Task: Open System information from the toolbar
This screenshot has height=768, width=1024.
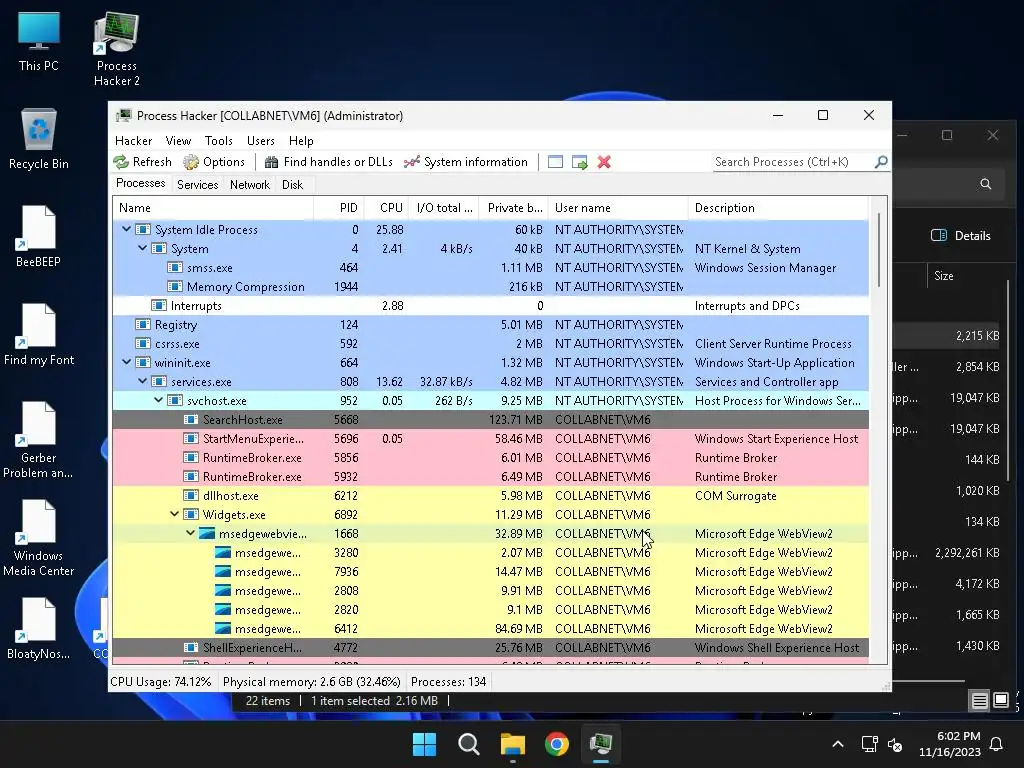Action: pyautogui.click(x=465, y=162)
